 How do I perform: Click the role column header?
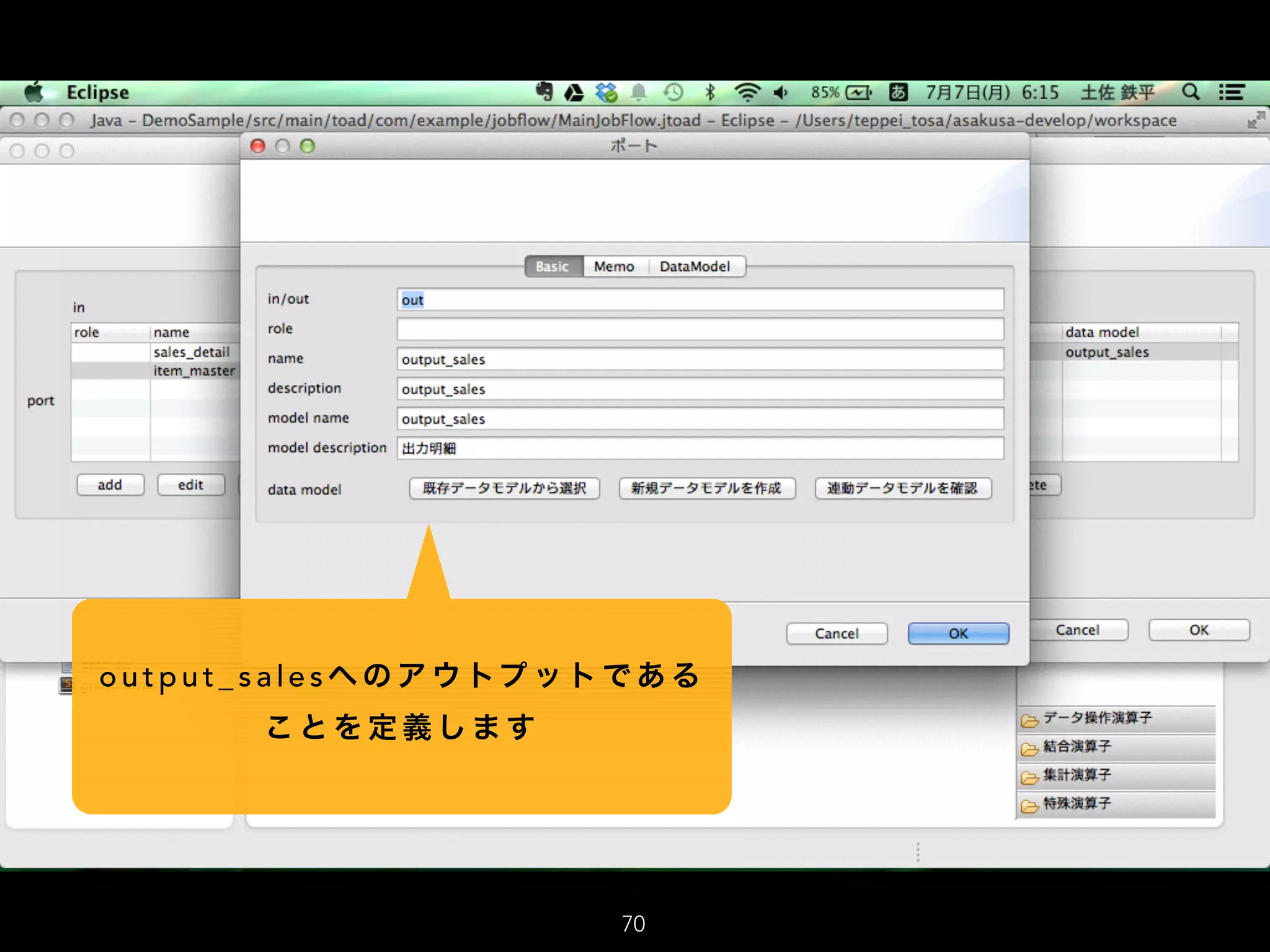[x=110, y=332]
